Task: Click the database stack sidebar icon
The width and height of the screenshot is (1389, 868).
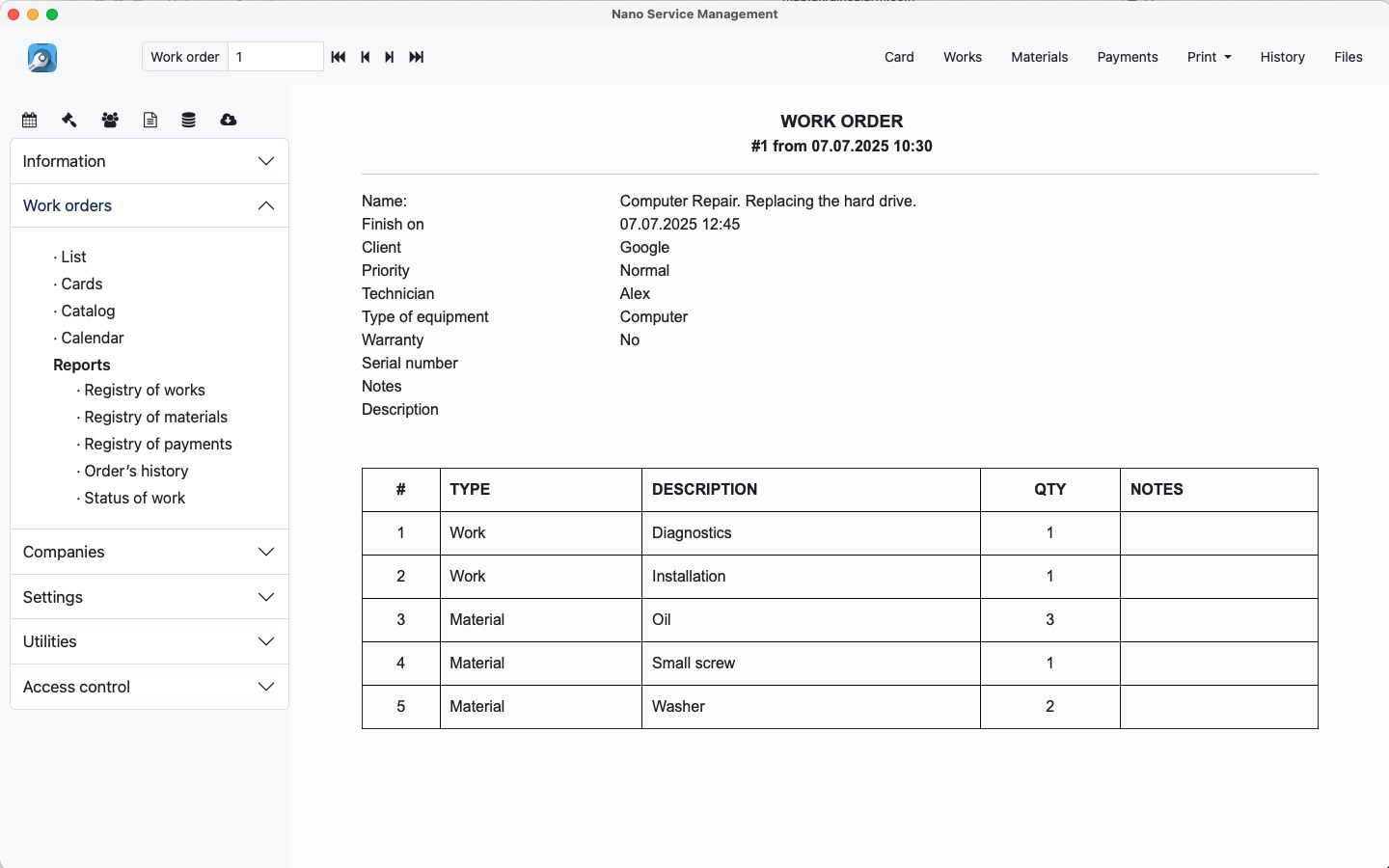Action: [189, 120]
